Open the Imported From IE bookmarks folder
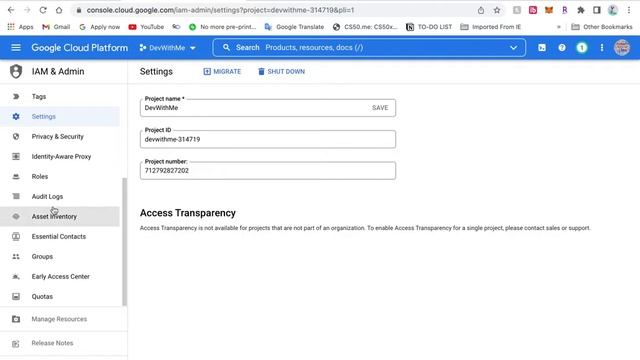Image resolution: width=640 pixels, height=360 pixels. point(491,27)
